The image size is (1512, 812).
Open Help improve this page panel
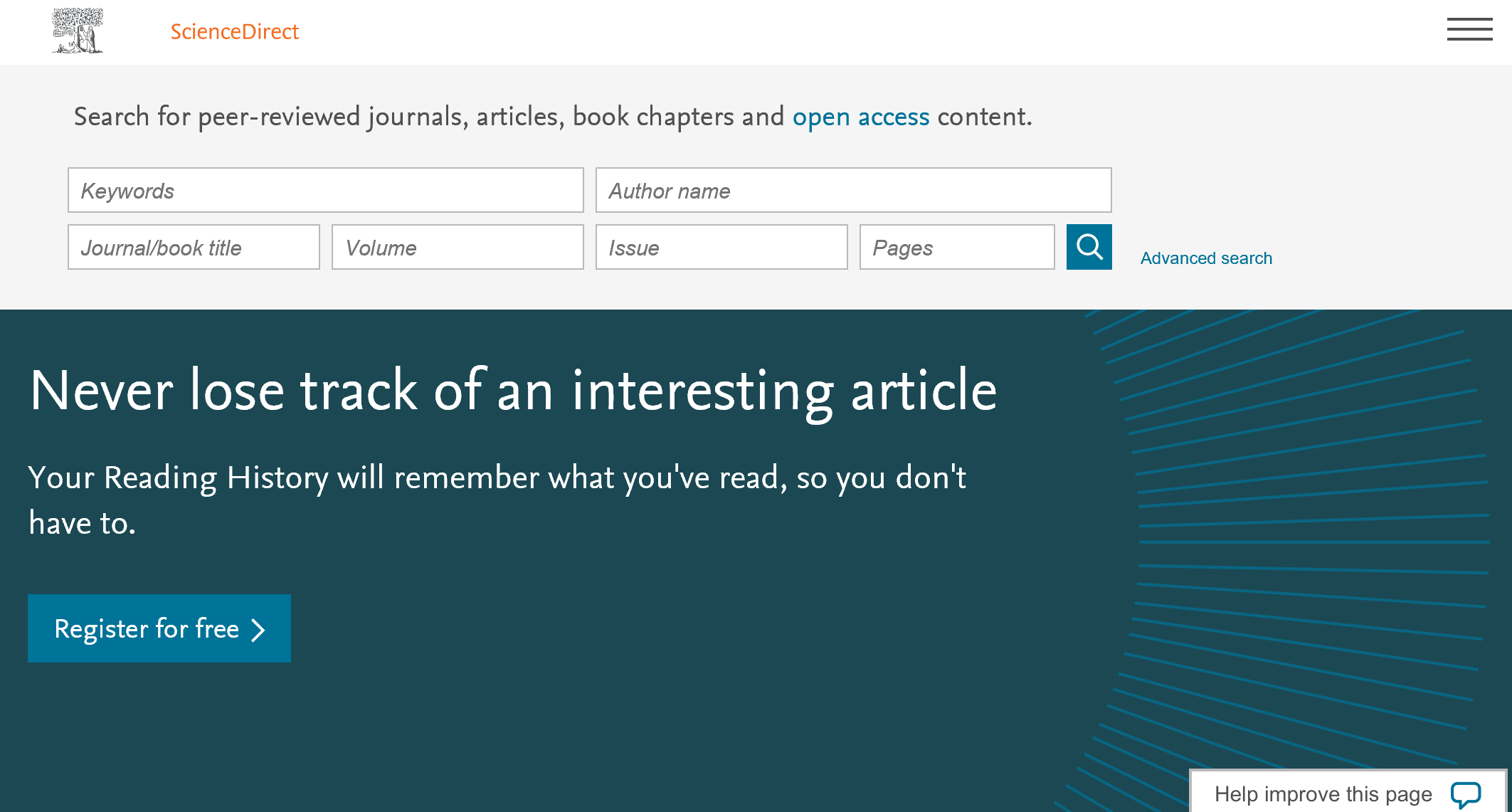(1348, 791)
